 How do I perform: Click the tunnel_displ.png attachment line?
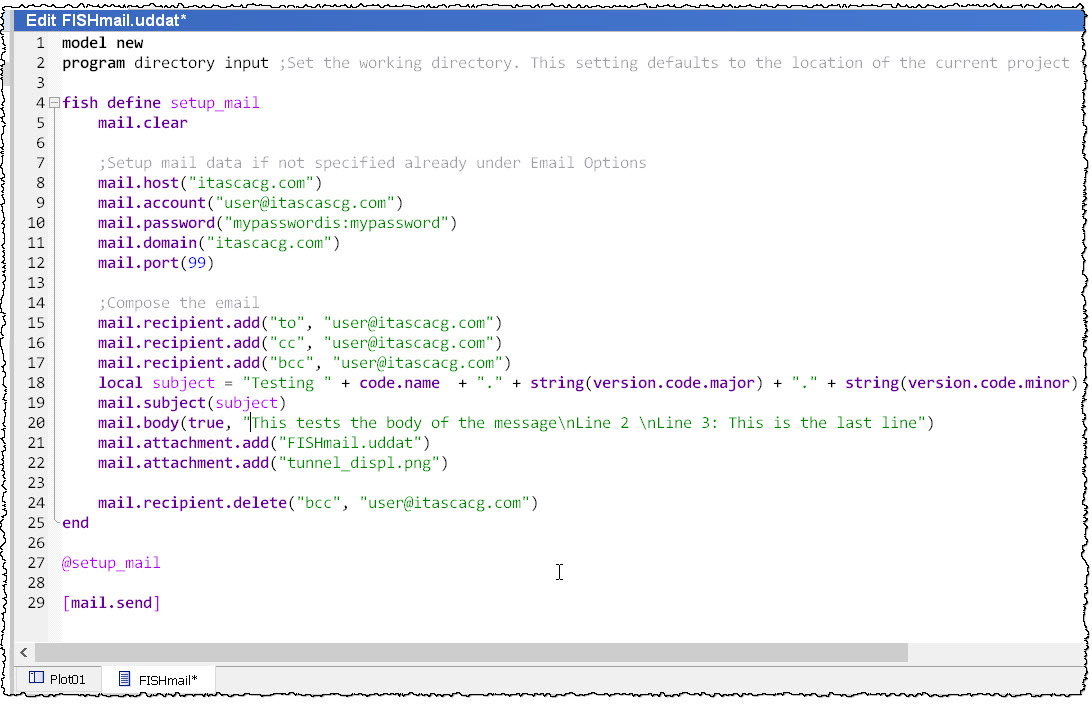(x=273, y=463)
